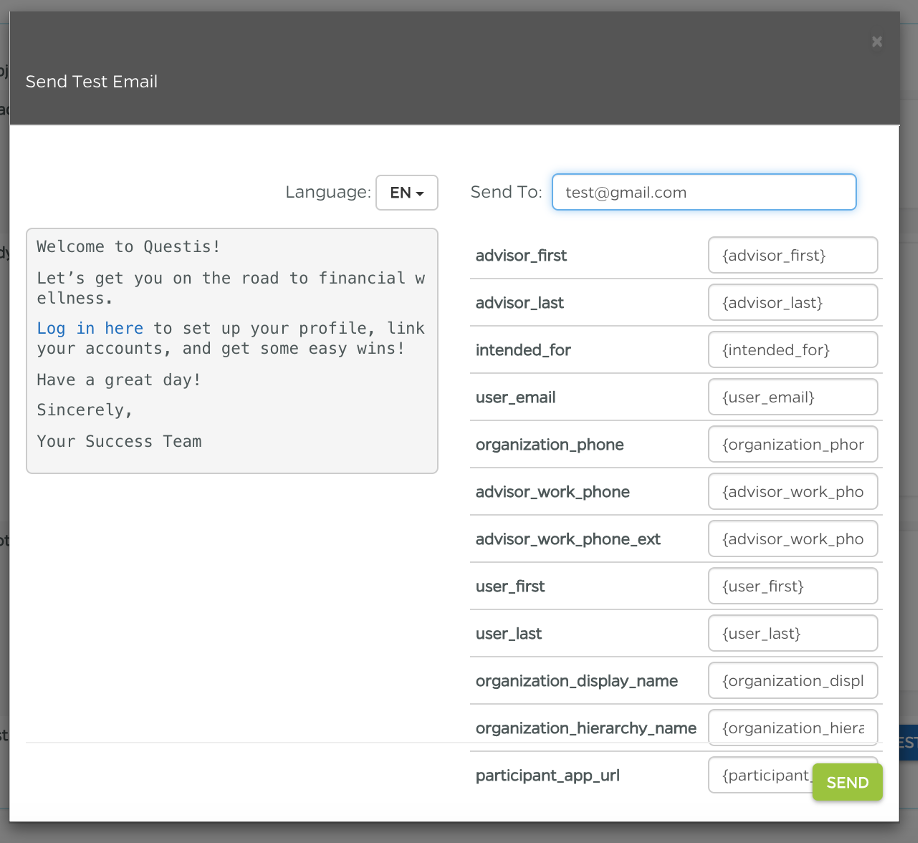The width and height of the screenshot is (918, 843).
Task: Focus the advisor_work_phone_ext field
Action: coord(792,539)
